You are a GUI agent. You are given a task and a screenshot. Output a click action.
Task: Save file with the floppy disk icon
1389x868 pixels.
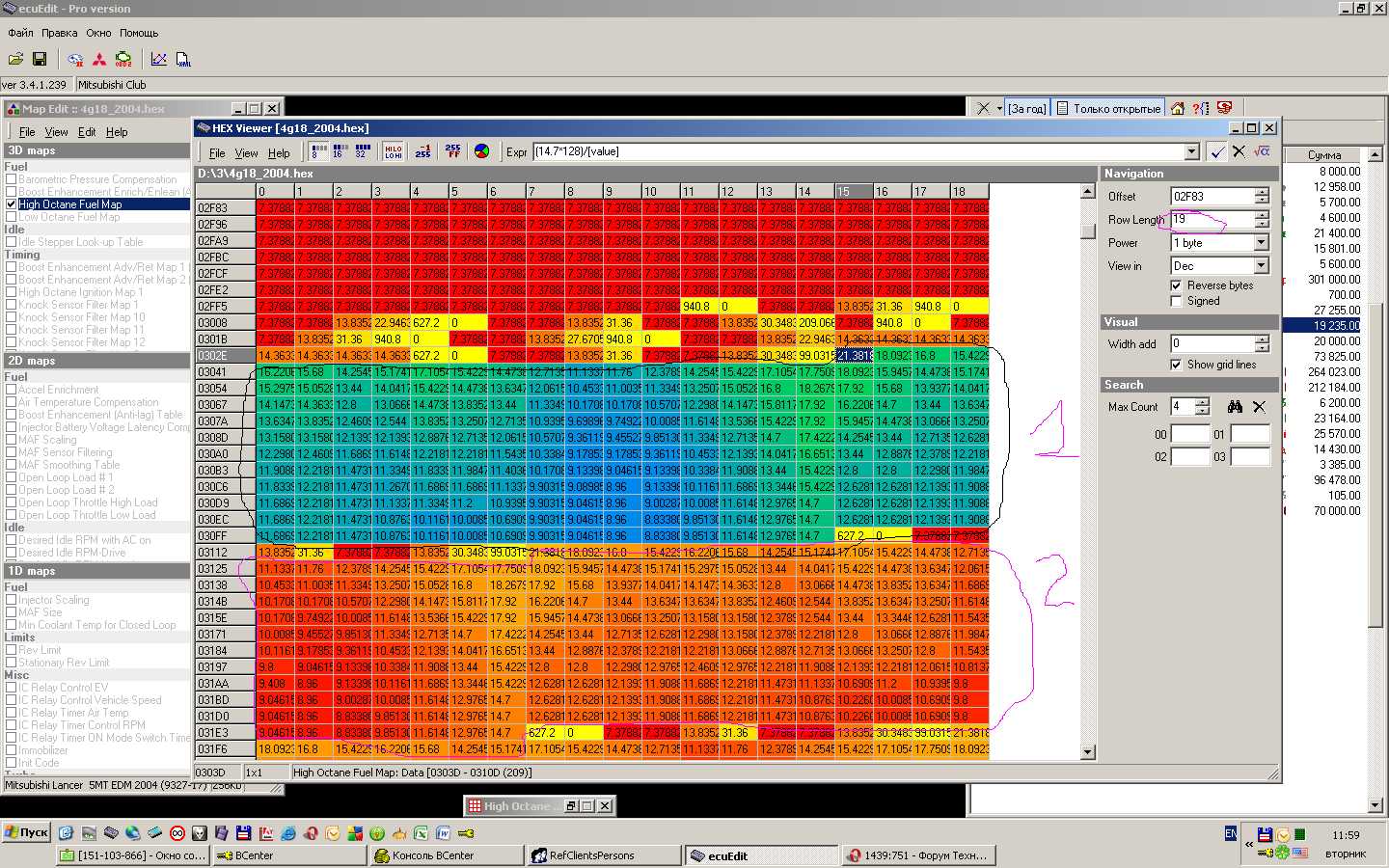coord(40,59)
